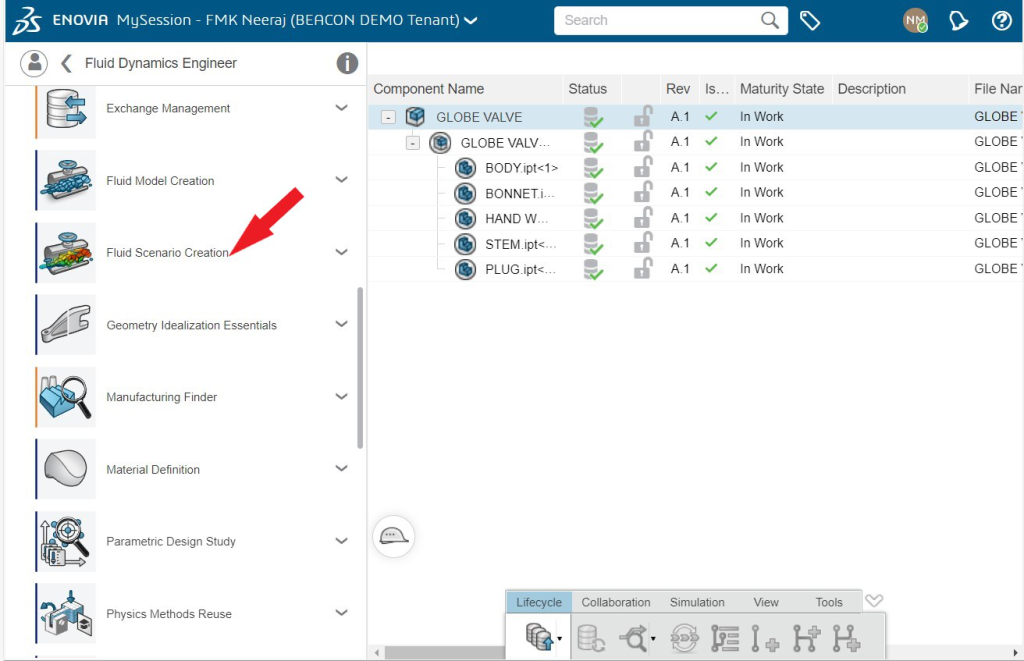Click the lock icon for GLOBE VALVE root row
This screenshot has height=661, width=1024.
pyautogui.click(x=643, y=117)
